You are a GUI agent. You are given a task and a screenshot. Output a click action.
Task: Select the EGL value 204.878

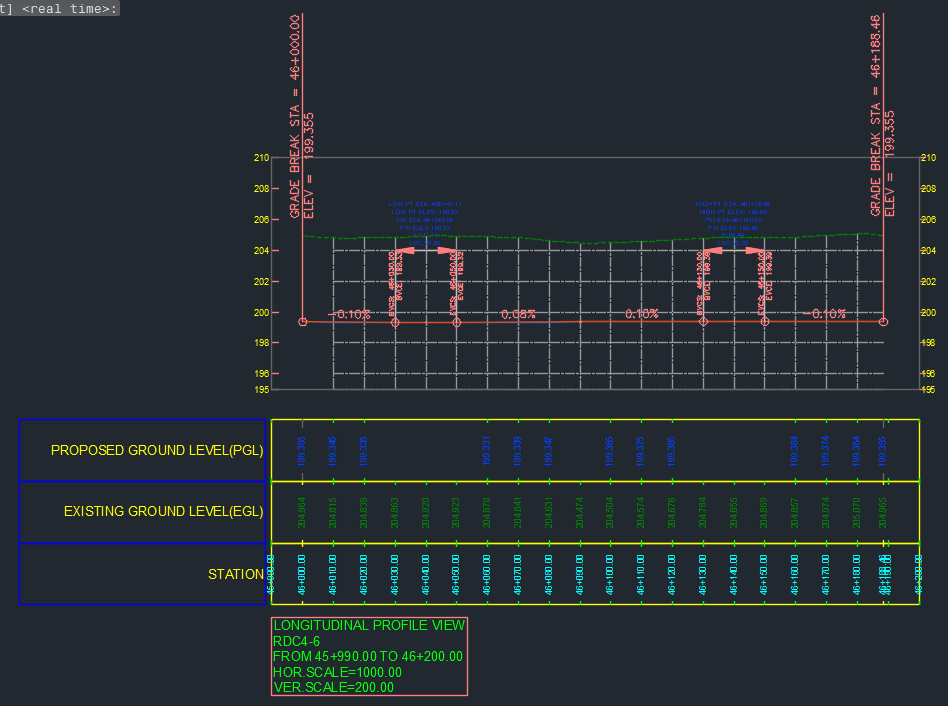pos(487,513)
